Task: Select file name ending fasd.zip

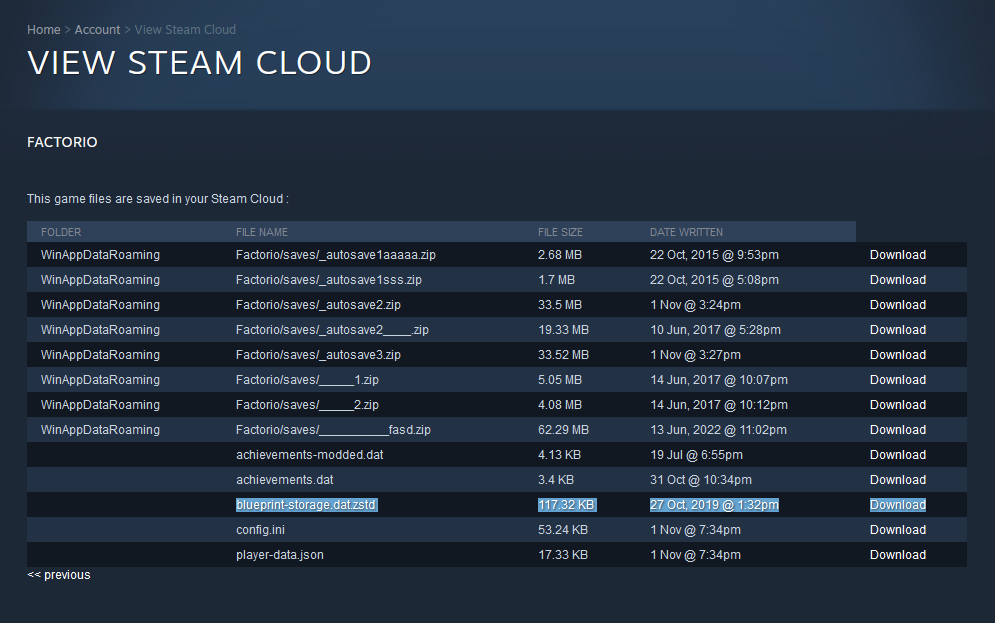Action: click(333, 430)
